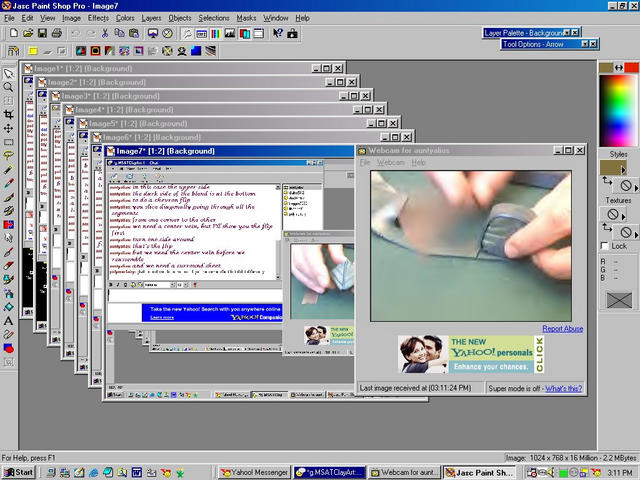Open the background style flyout below Styles
640x480 pixels.
pyautogui.click(x=636, y=187)
